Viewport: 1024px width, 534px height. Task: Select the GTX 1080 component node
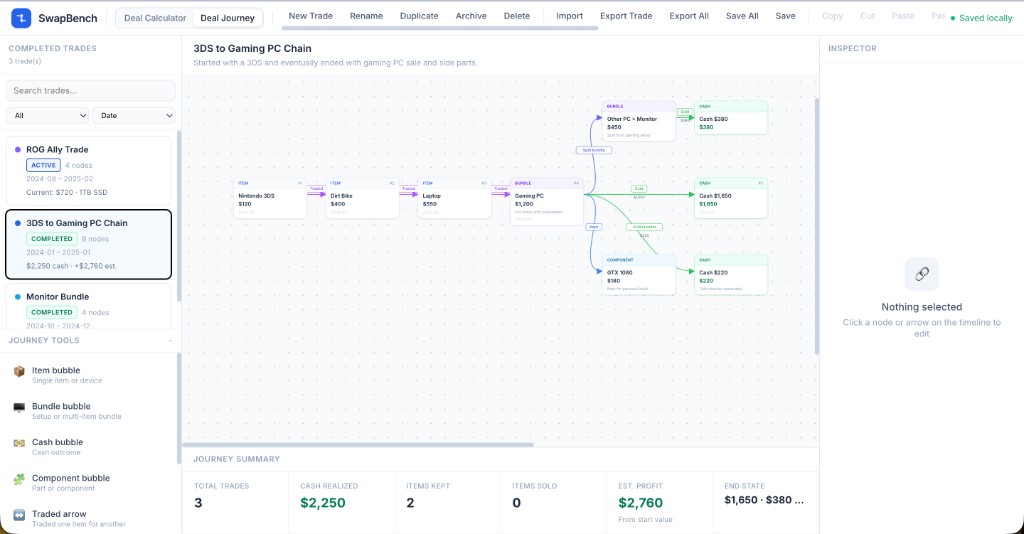tap(639, 275)
